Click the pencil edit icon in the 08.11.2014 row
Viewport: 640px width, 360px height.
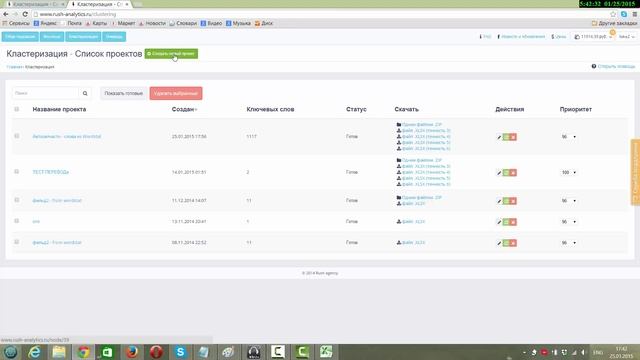(499, 243)
